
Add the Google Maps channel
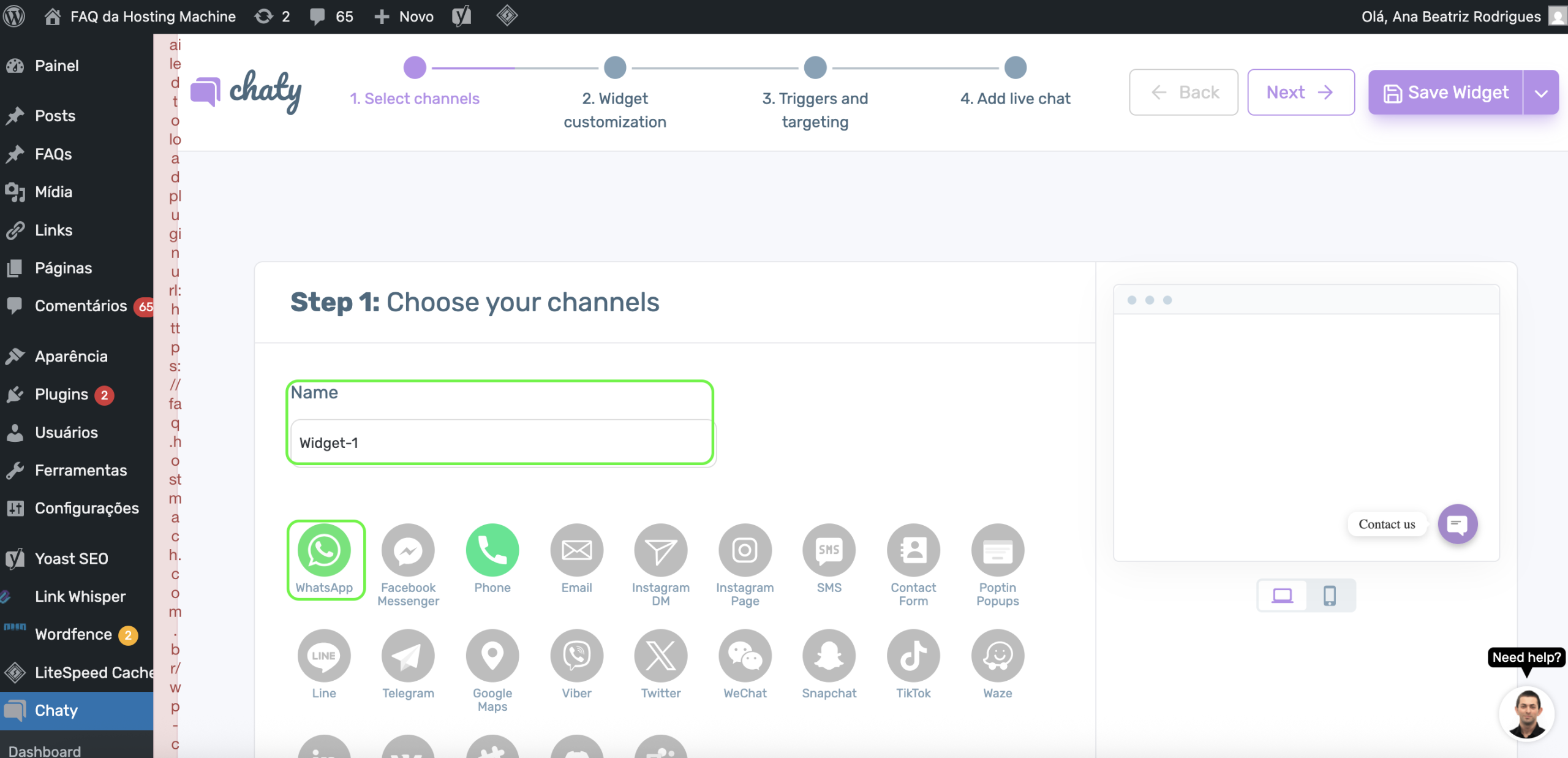coord(492,656)
